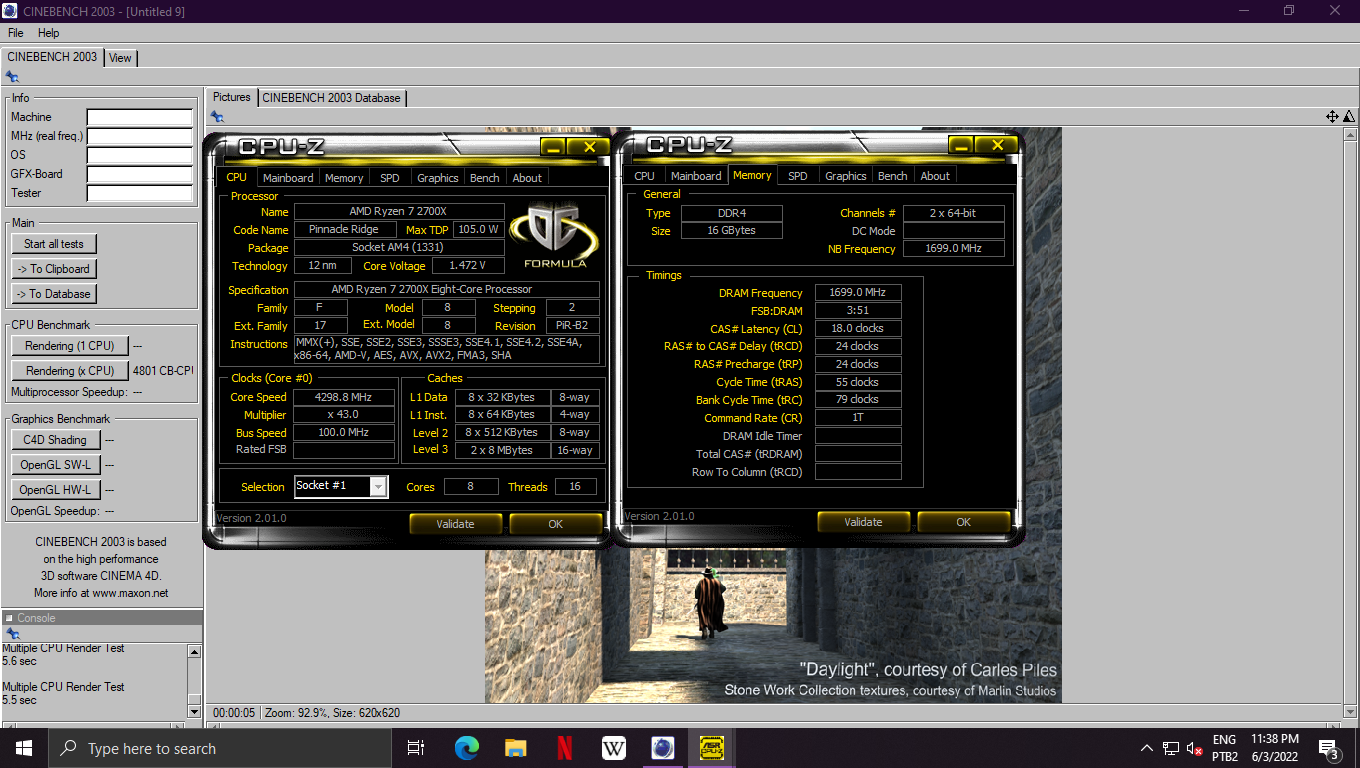Click the pin icon in the Console panel
This screenshot has height=768, width=1360.
12,634
